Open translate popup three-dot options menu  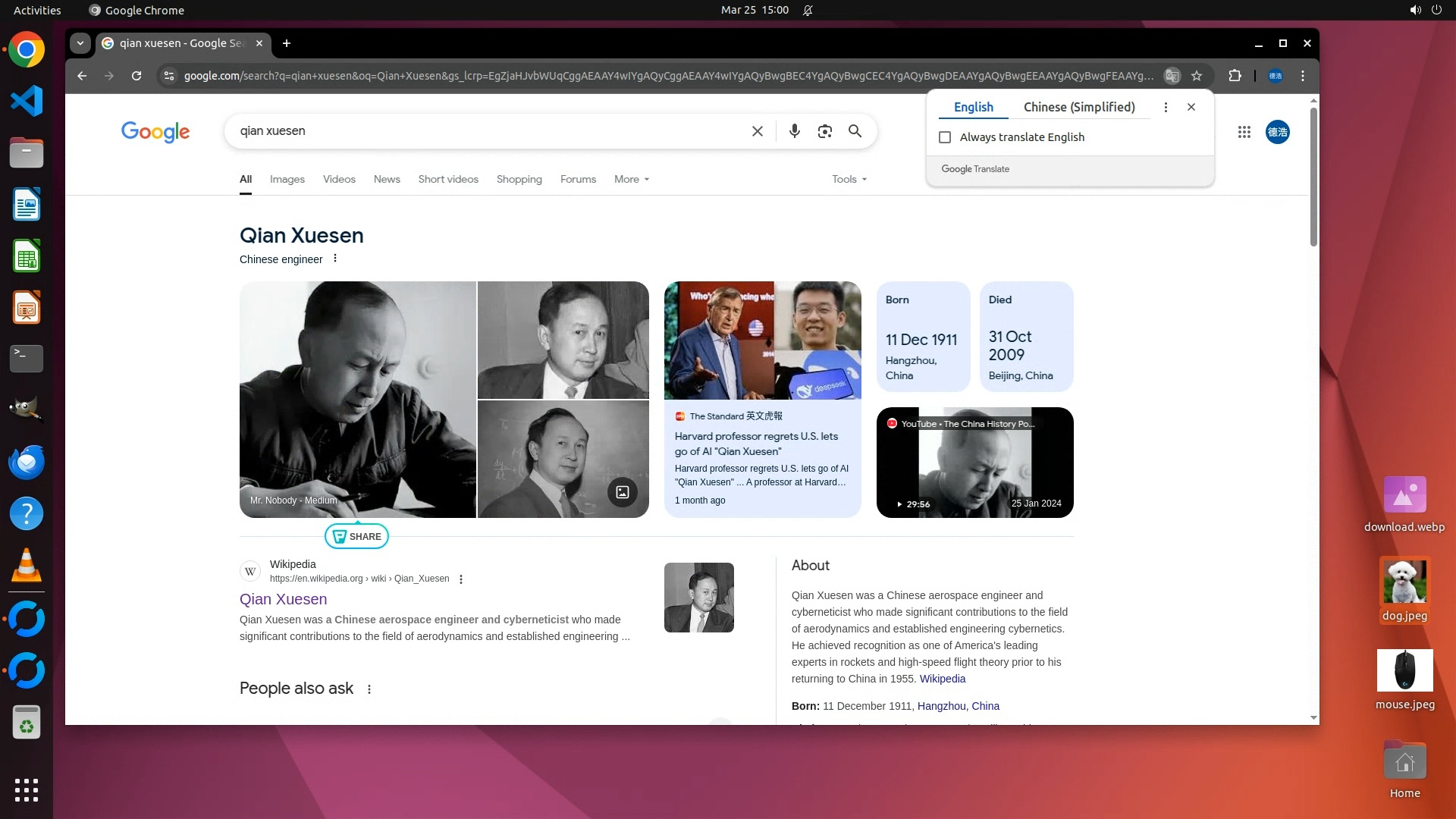1166,107
